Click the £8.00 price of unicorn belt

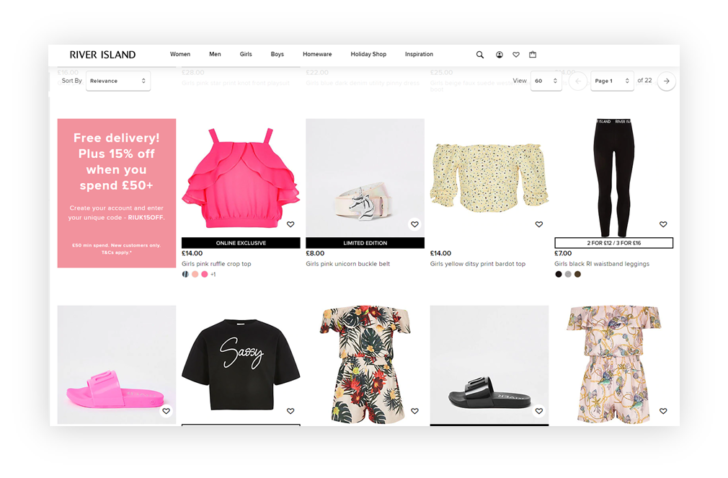[x=315, y=253]
